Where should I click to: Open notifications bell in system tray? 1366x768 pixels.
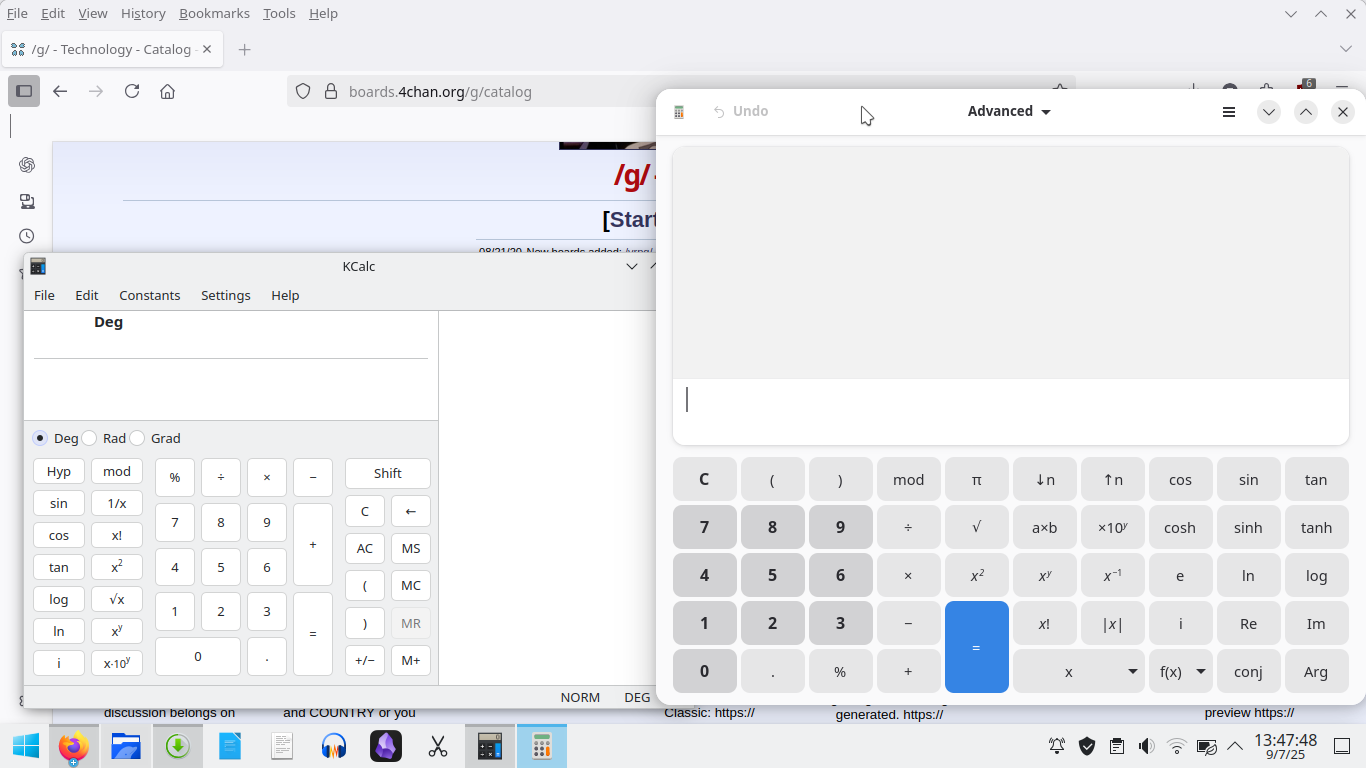click(1057, 746)
